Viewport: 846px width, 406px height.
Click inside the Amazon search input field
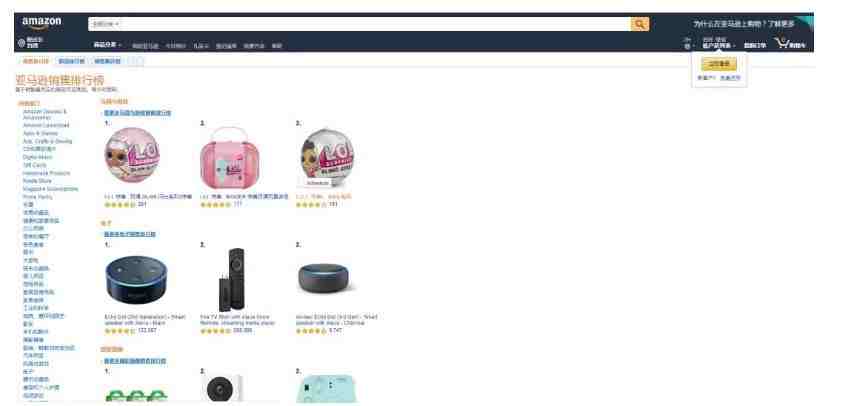click(374, 24)
